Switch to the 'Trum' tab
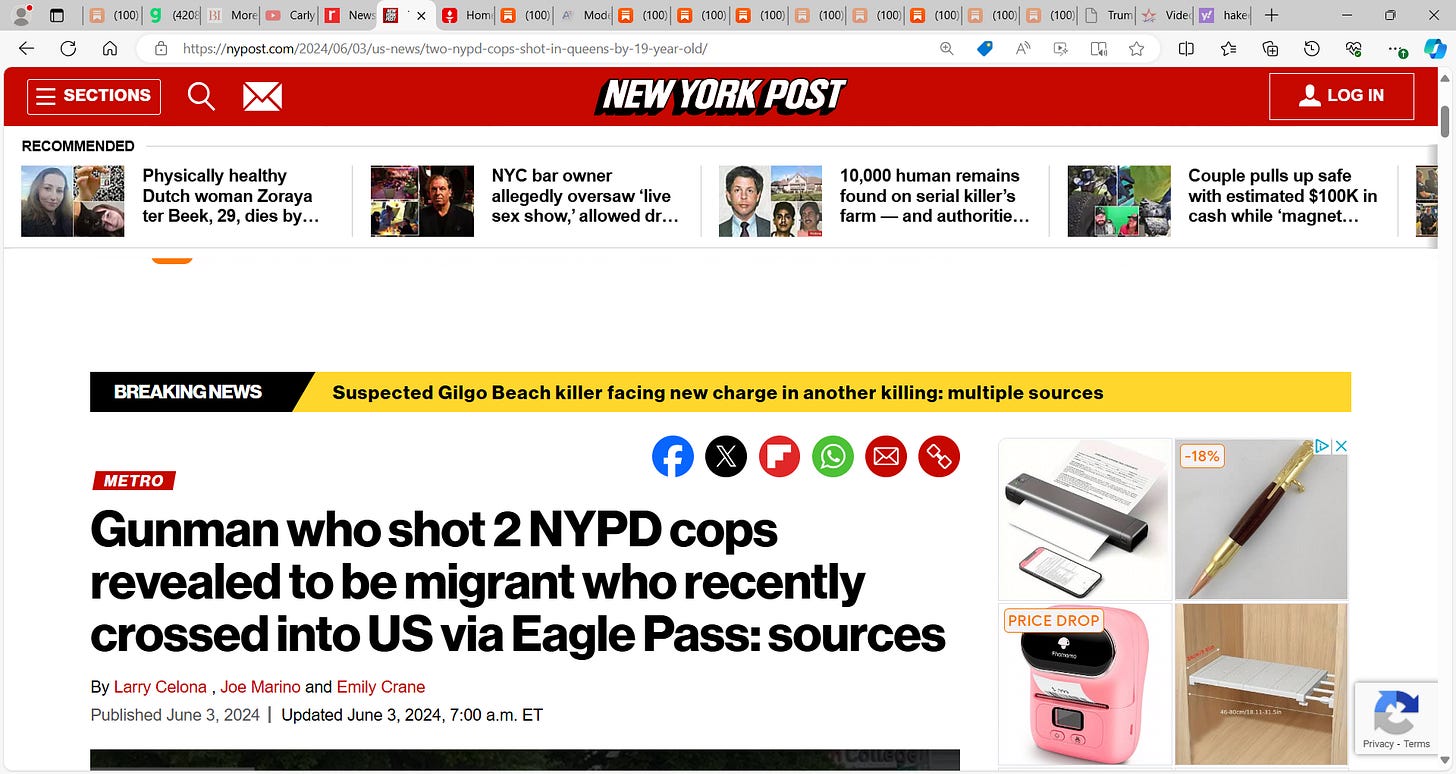Screen dimensions: 1456x774 [x=1108, y=15]
